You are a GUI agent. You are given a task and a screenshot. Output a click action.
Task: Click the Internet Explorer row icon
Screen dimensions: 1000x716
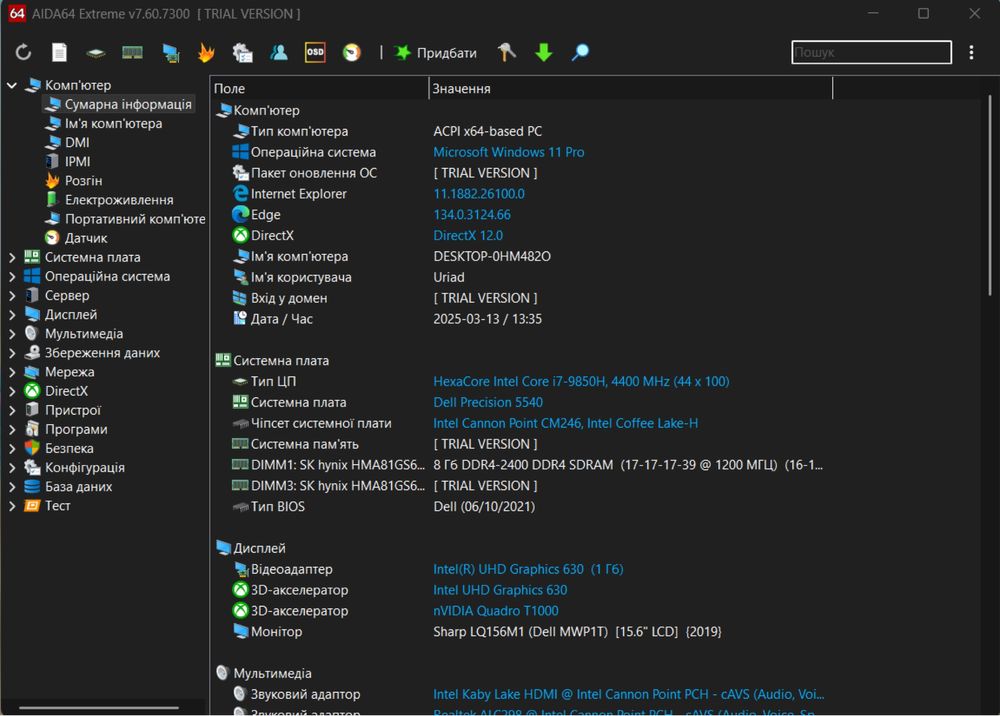[240, 193]
